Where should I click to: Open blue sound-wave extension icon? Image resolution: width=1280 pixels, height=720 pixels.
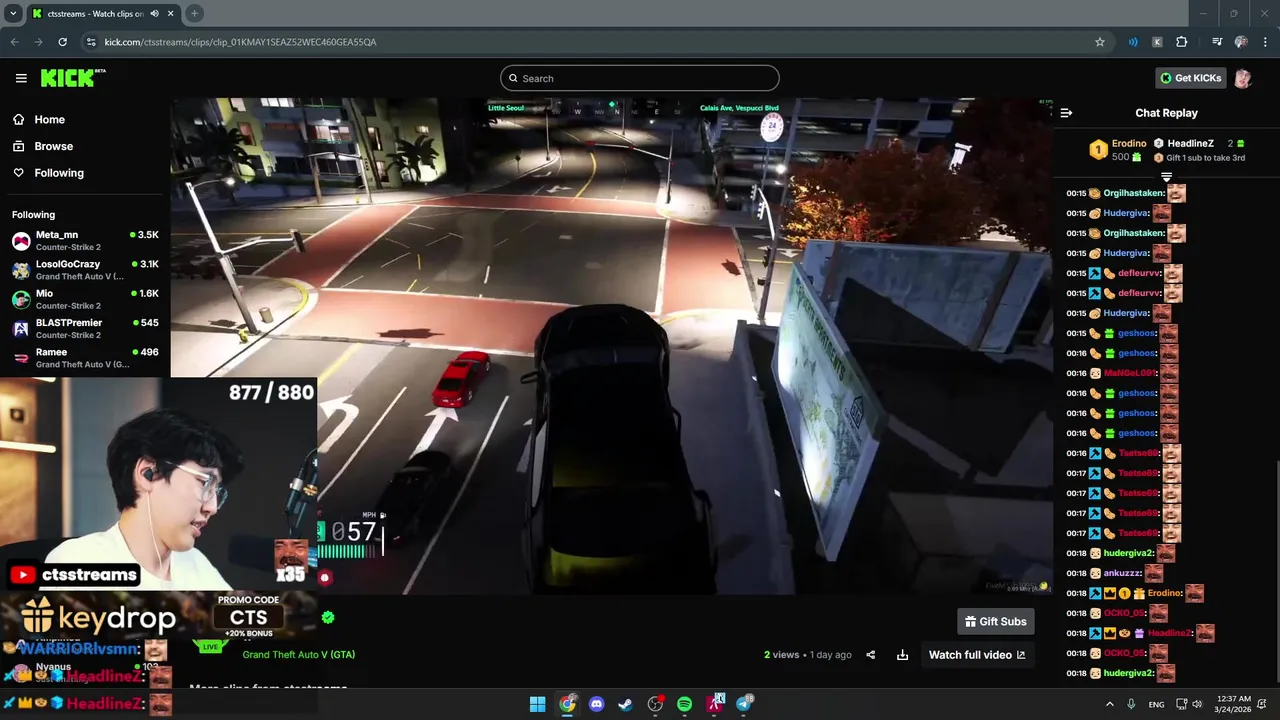tap(1133, 42)
